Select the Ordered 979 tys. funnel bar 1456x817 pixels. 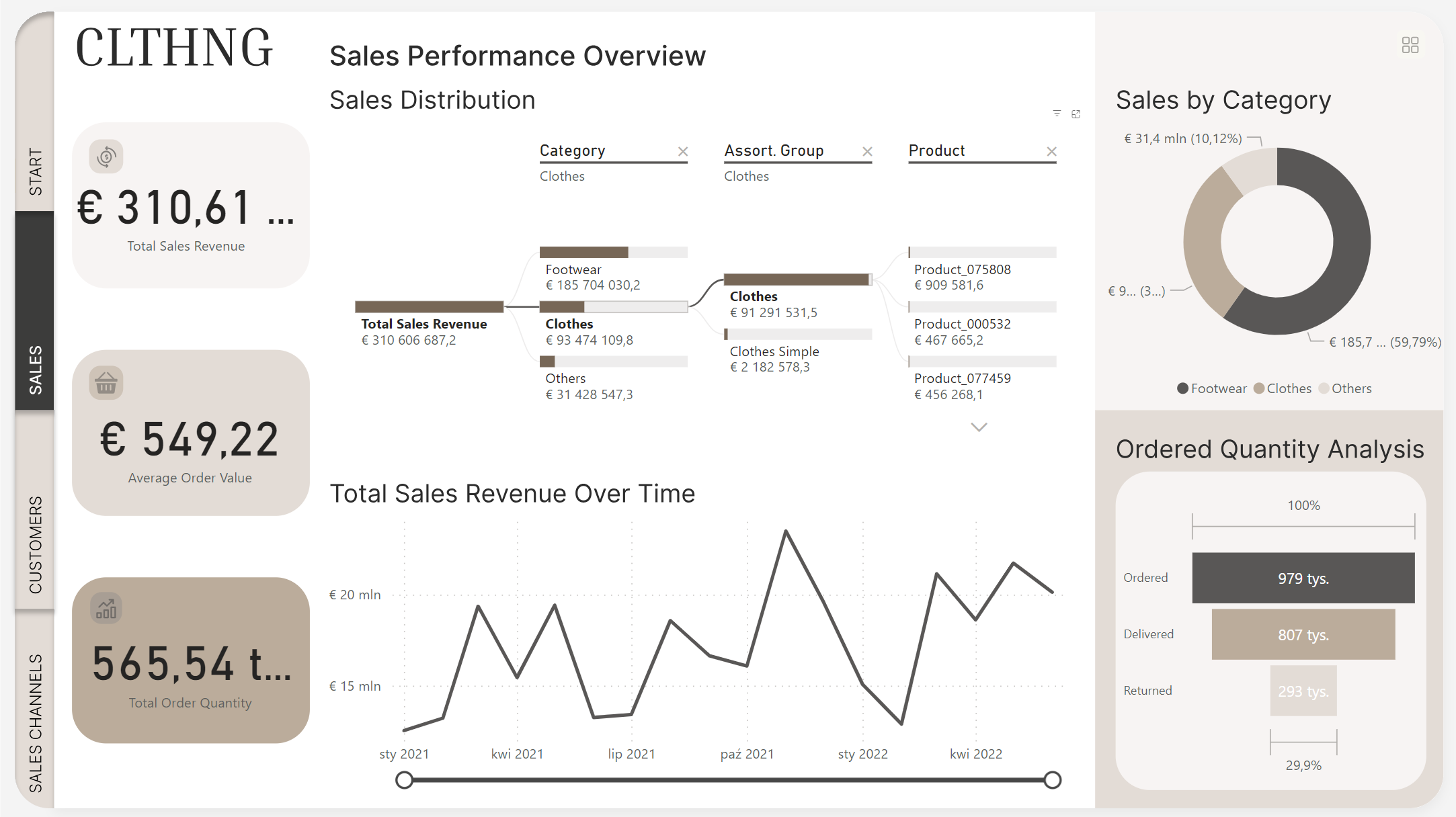(1303, 578)
